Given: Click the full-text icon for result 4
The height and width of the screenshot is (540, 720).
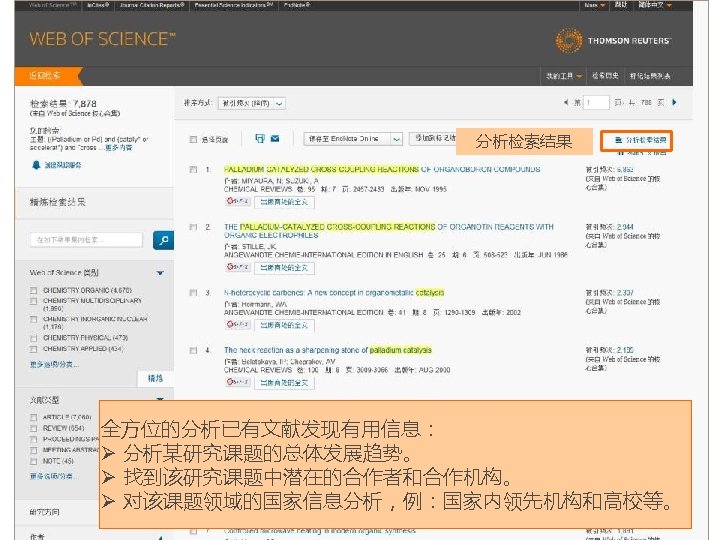Looking at the screenshot, I should (237, 381).
